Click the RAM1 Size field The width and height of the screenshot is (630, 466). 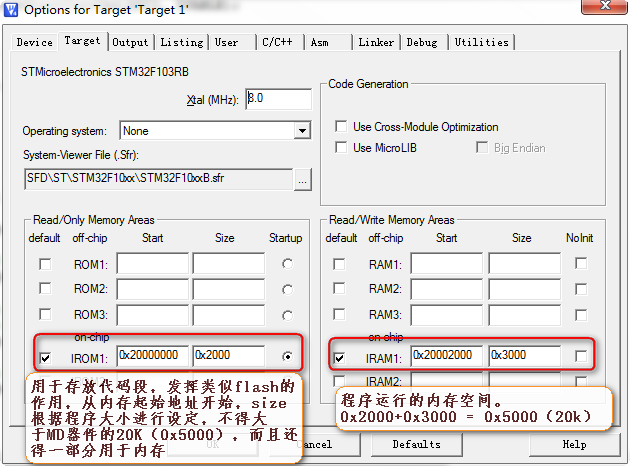(x=525, y=263)
